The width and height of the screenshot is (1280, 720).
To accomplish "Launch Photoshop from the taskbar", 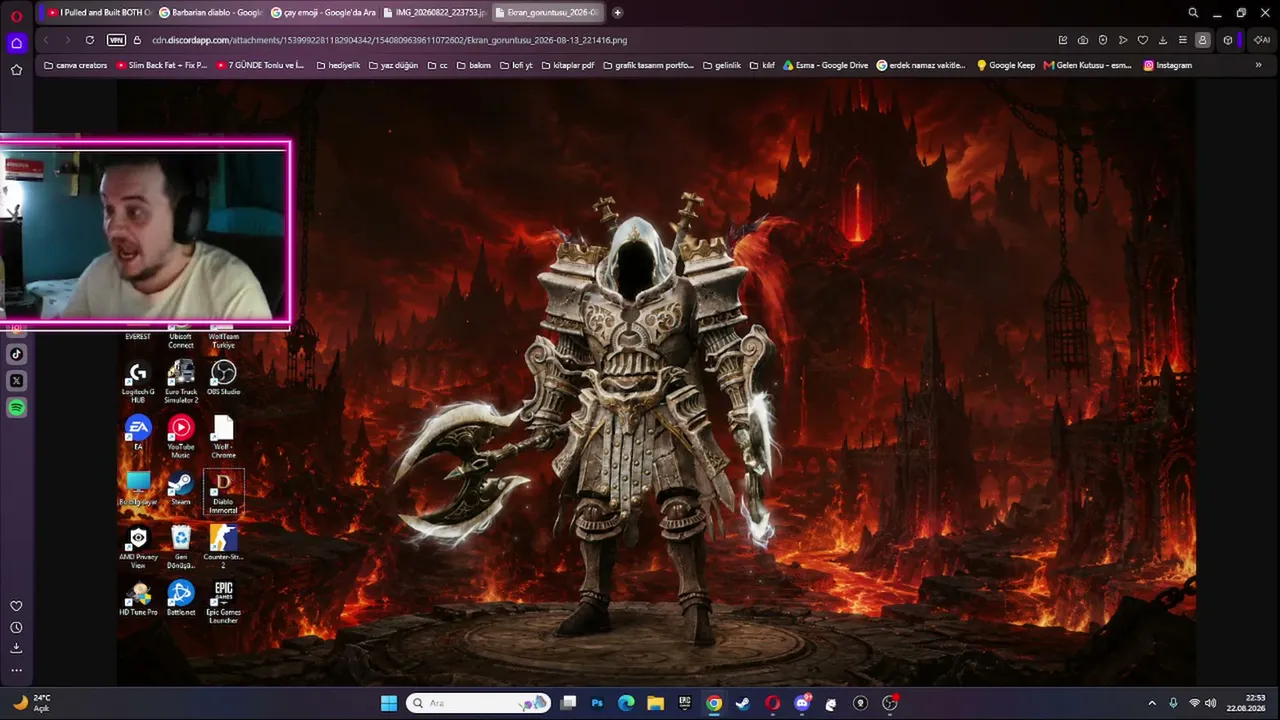I will point(597,703).
